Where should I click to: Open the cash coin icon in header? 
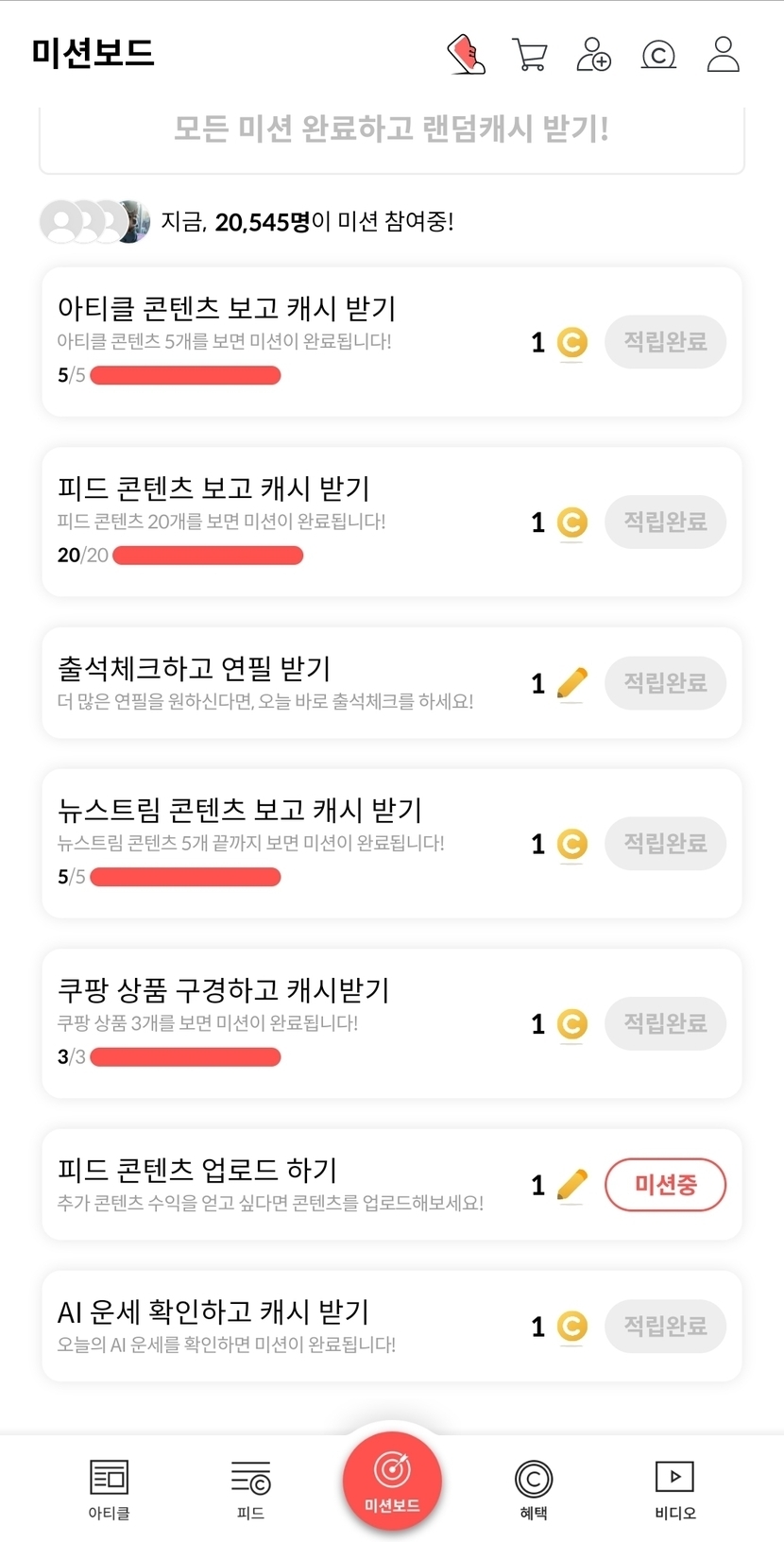click(658, 55)
